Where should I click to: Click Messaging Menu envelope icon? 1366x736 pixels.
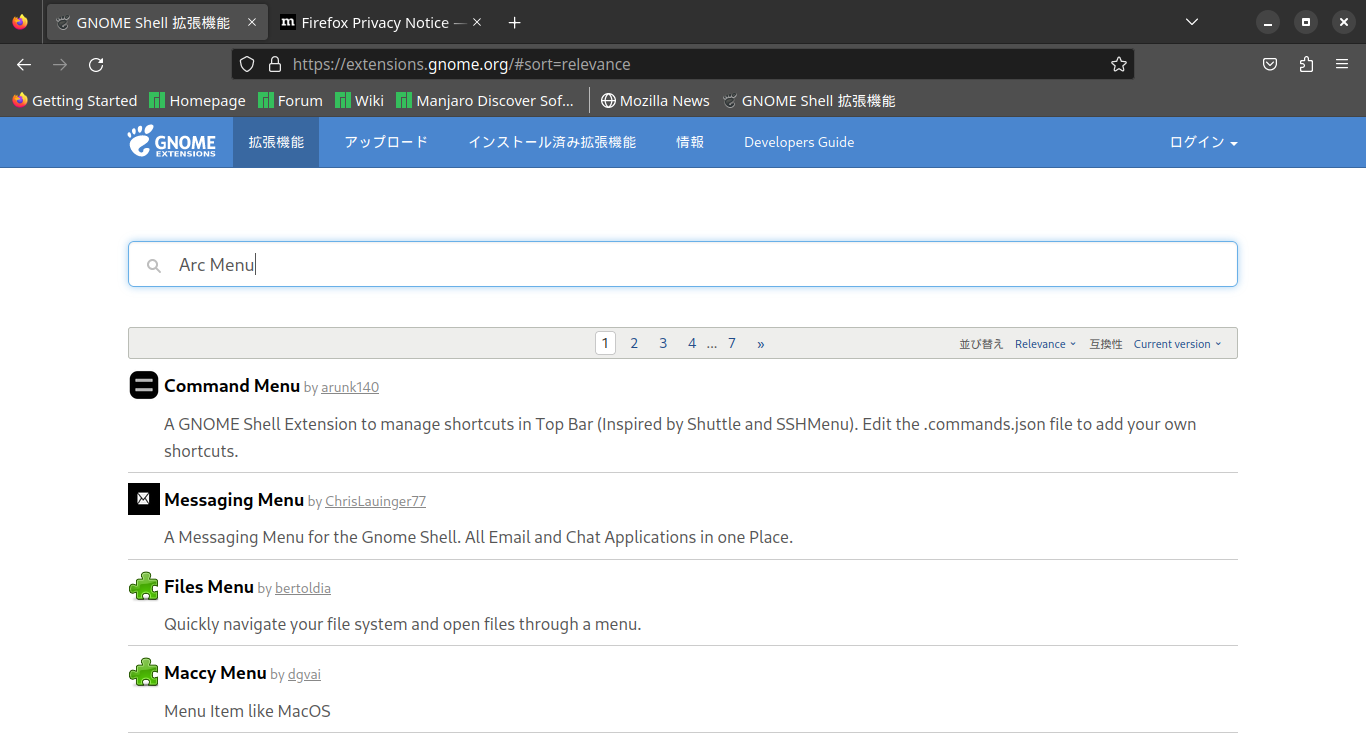[144, 499]
